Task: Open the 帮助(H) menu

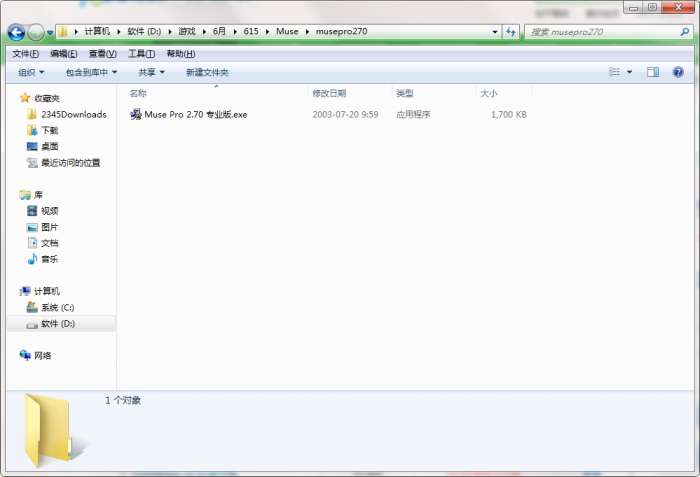Action: click(x=181, y=54)
